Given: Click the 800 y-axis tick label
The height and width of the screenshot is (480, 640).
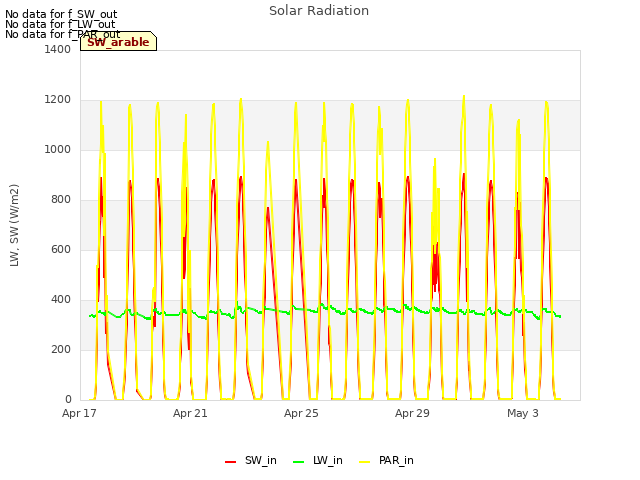Looking at the screenshot, I should pos(61,200).
